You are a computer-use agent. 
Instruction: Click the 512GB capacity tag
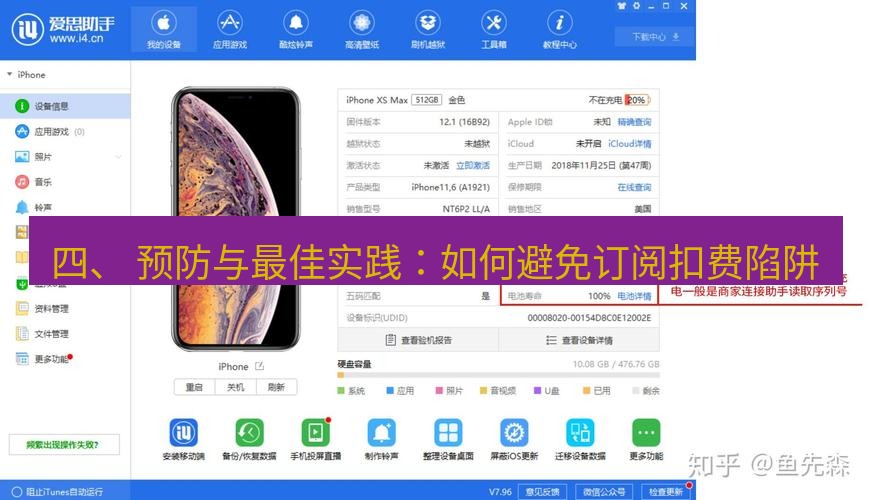(x=427, y=100)
